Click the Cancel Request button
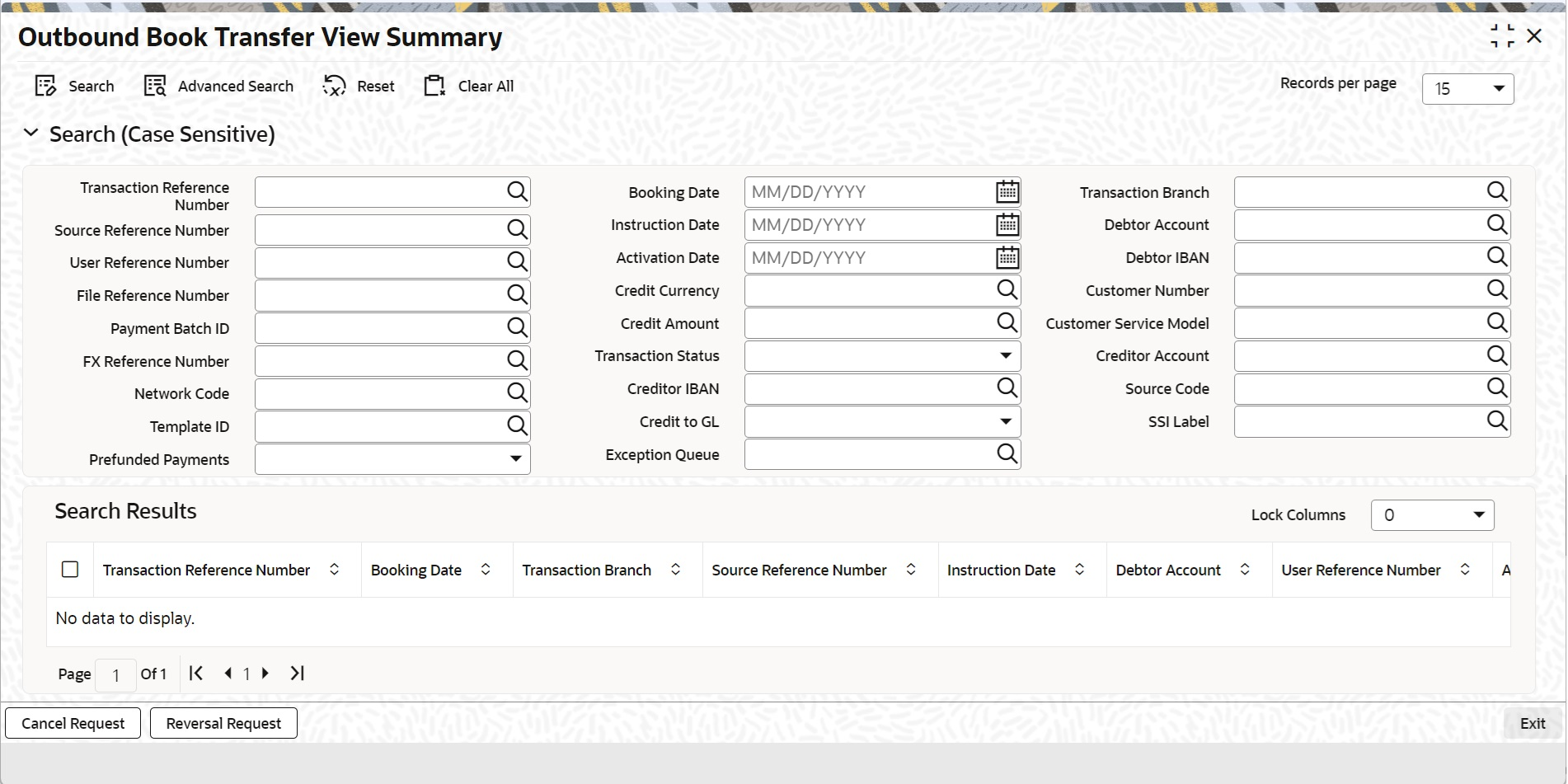 coord(73,723)
